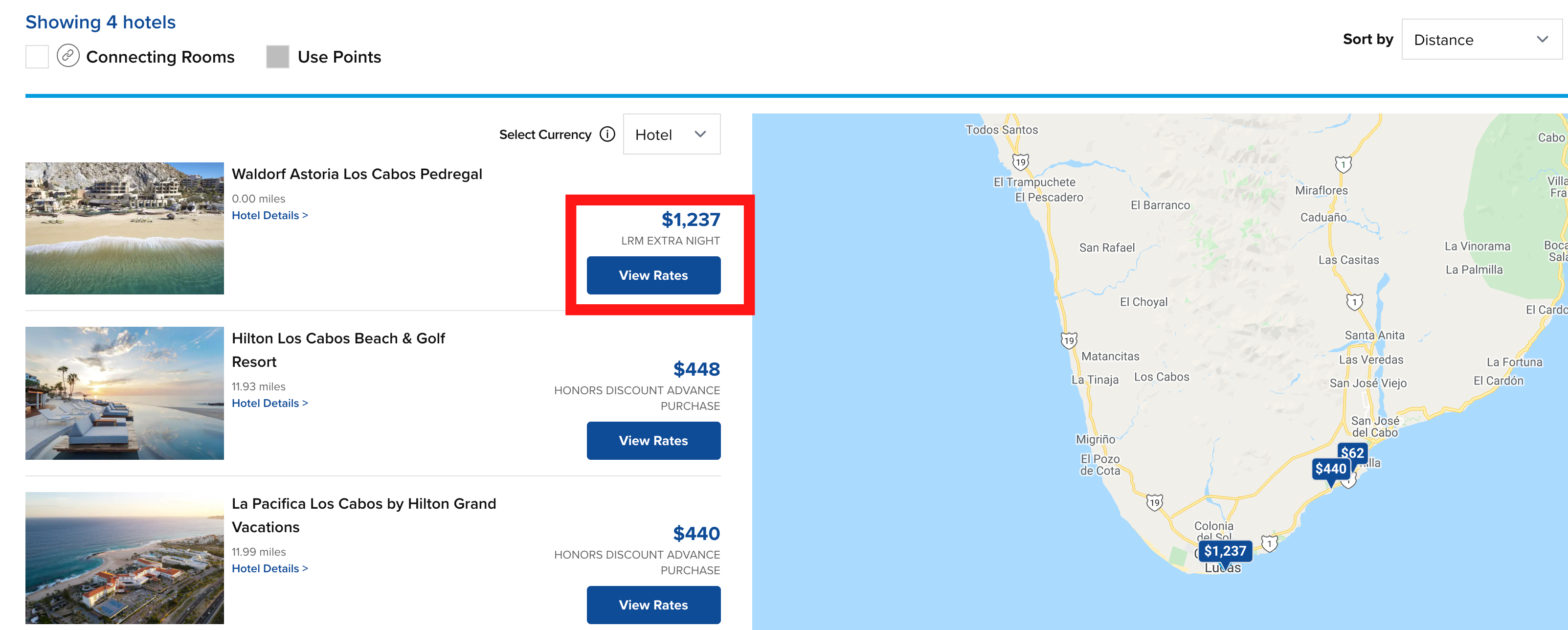The width and height of the screenshot is (1568, 630).
Task: View rates for Hilton Los Cabos Resort
Action: click(653, 440)
